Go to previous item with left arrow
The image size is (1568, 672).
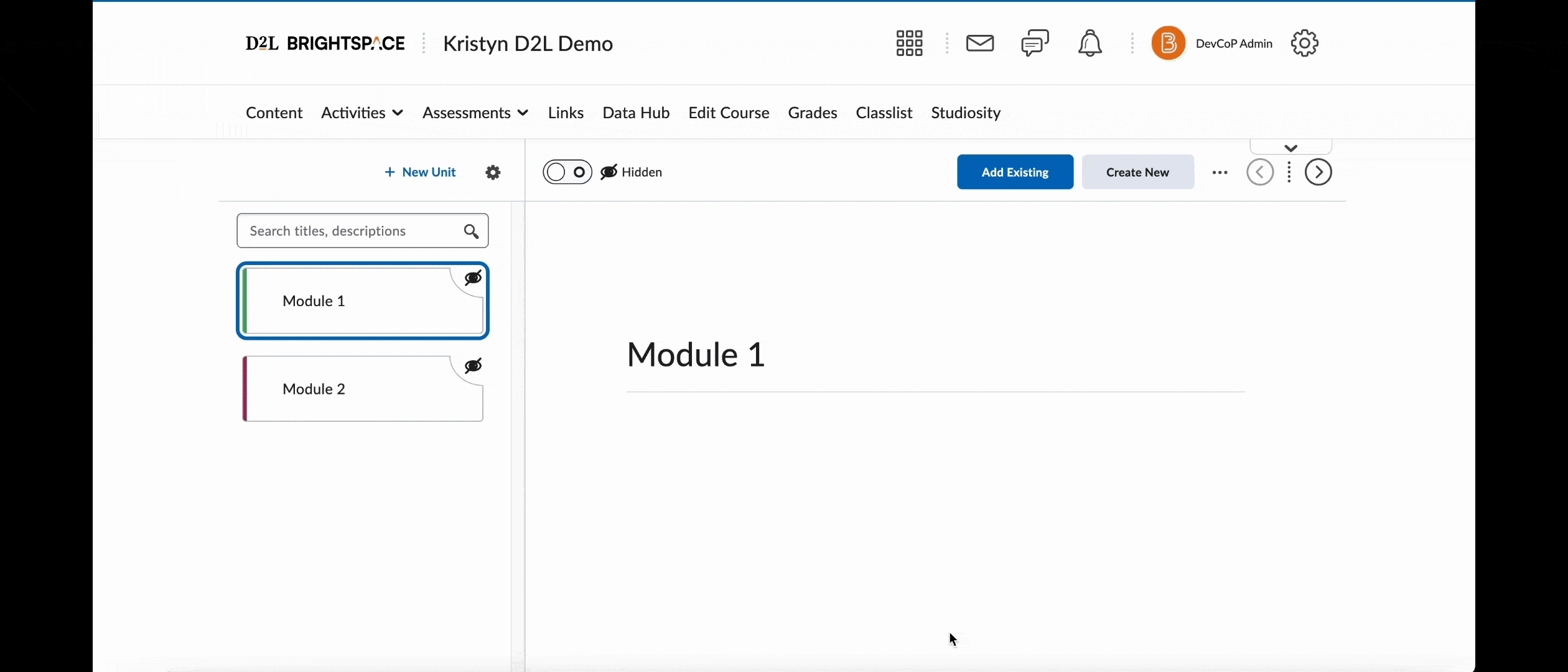1260,172
